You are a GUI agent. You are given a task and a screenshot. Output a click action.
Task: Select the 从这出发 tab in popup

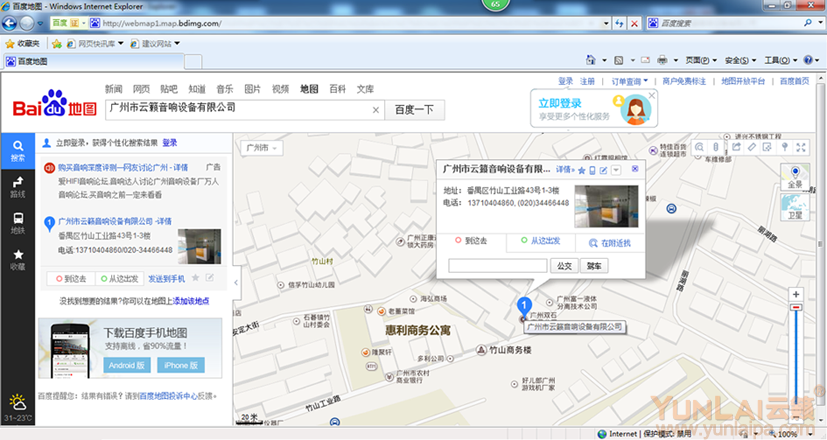[541, 241]
